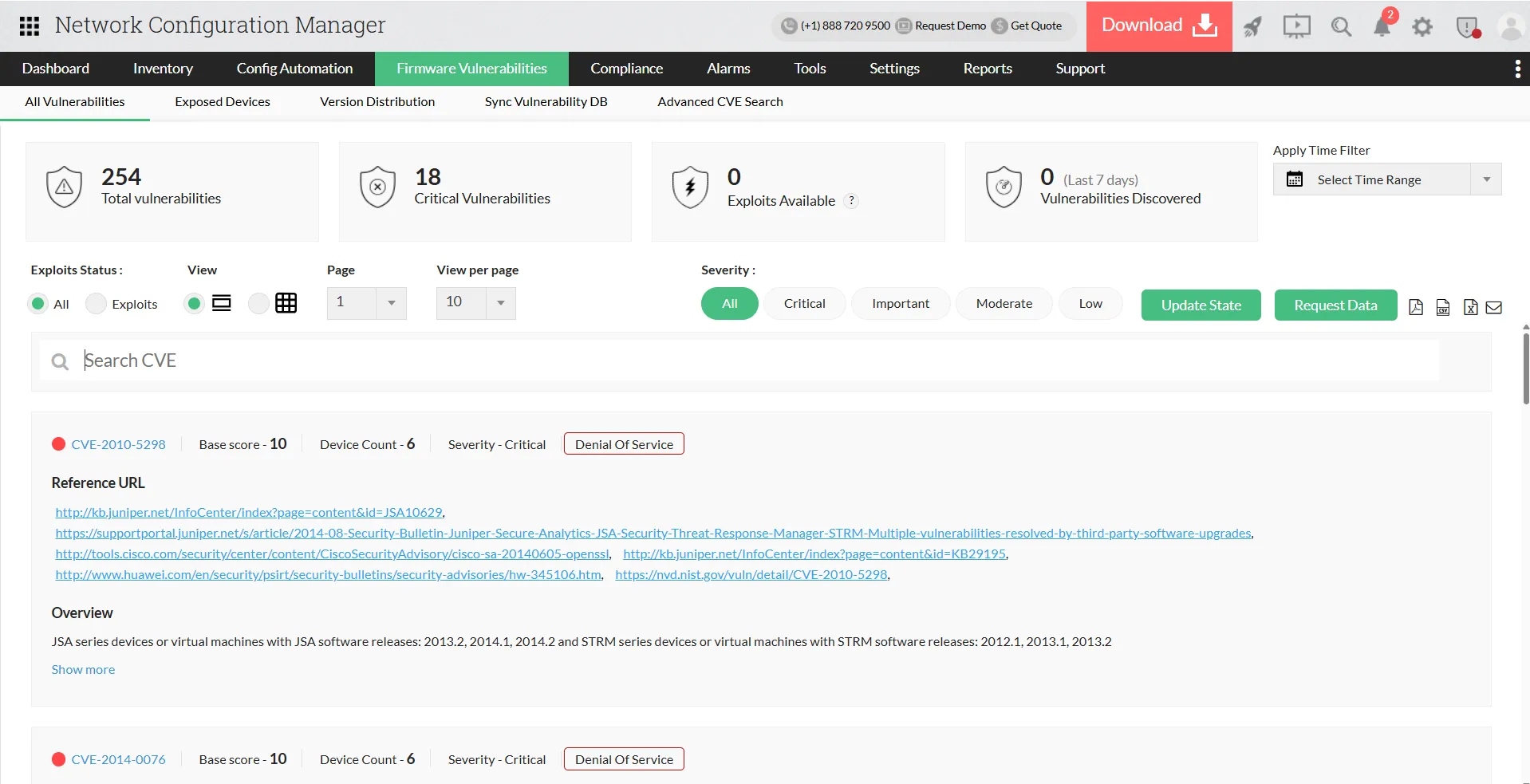Export the list as CSV icon
Viewport: 1530px width, 784px height.
coord(1443,307)
